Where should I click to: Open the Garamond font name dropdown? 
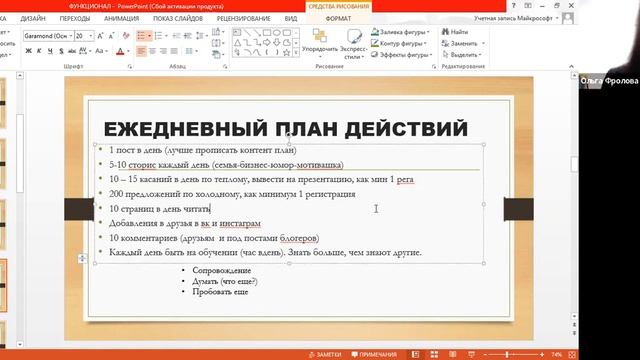click(x=71, y=36)
